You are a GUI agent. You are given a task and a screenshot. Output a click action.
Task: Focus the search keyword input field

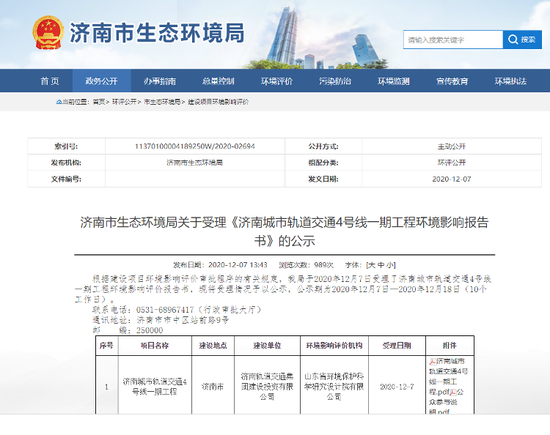(453, 40)
